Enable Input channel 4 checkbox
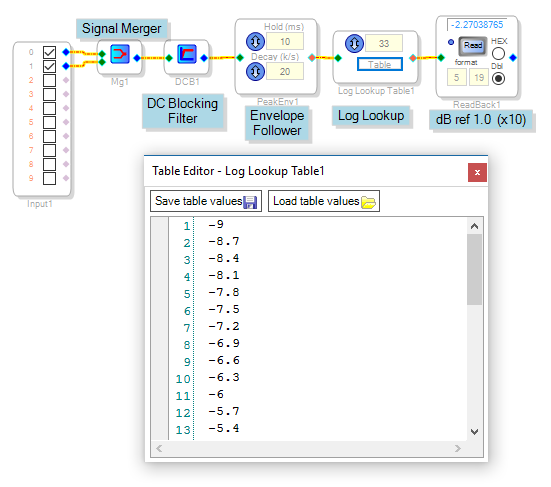Viewport: 551px width, 487px height. pyautogui.click(x=49, y=108)
